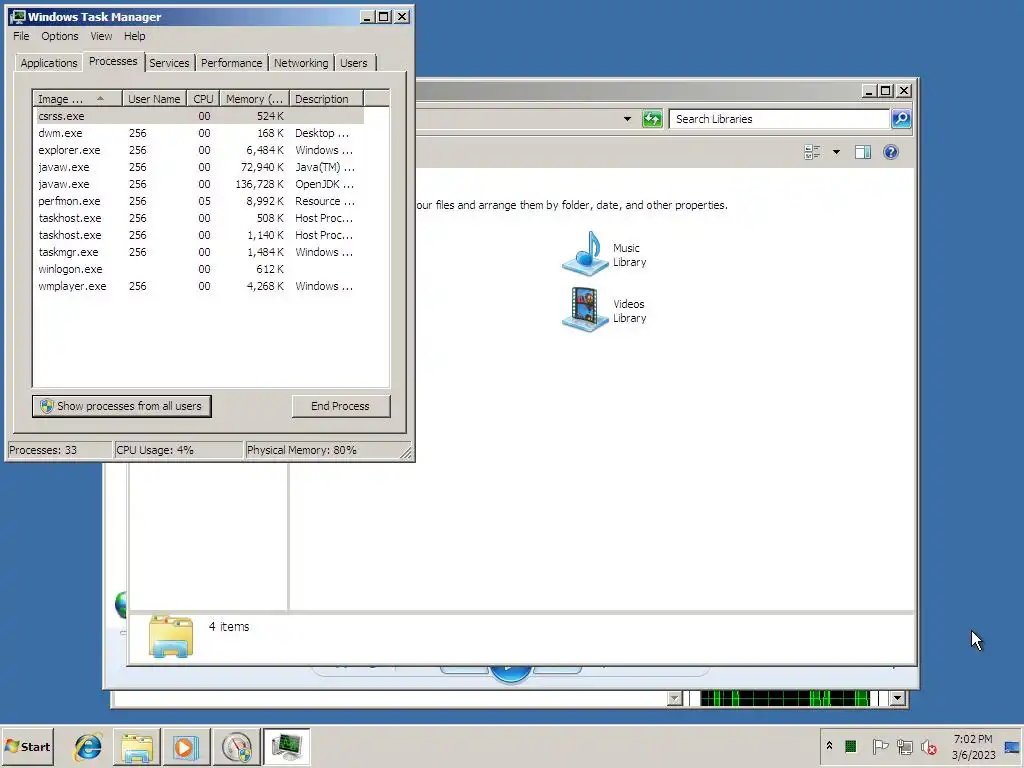Click the green refresh button in Libraries window
The width and height of the screenshot is (1024, 768).
(652, 119)
